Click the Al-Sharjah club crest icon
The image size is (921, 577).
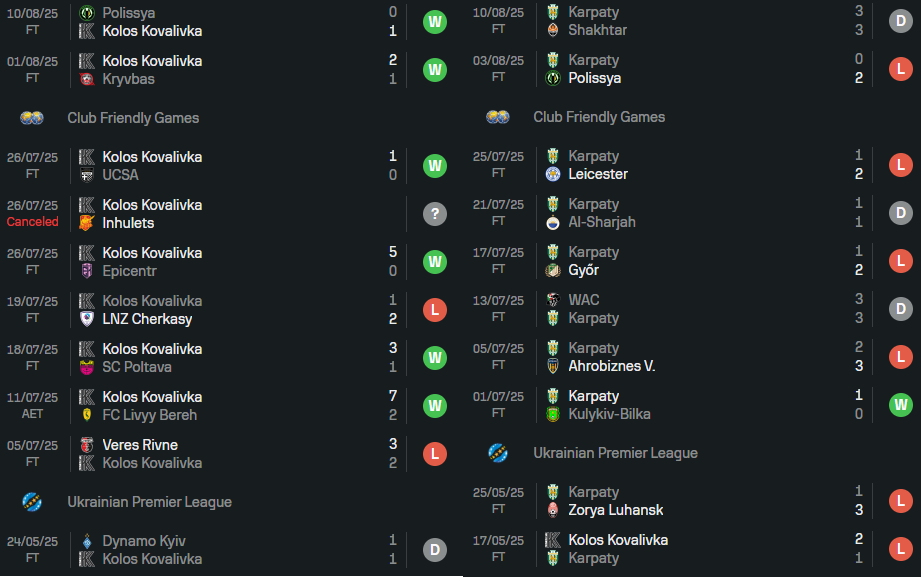click(x=553, y=222)
